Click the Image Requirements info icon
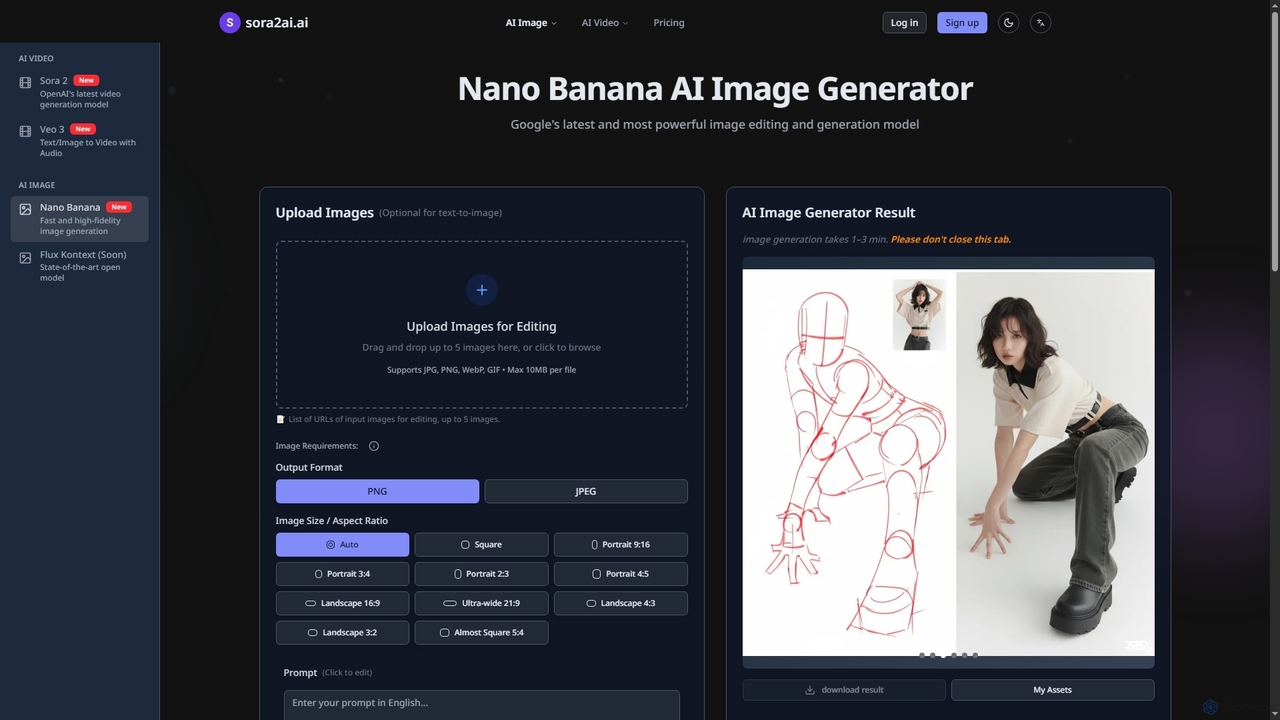The height and width of the screenshot is (720, 1280). point(374,446)
